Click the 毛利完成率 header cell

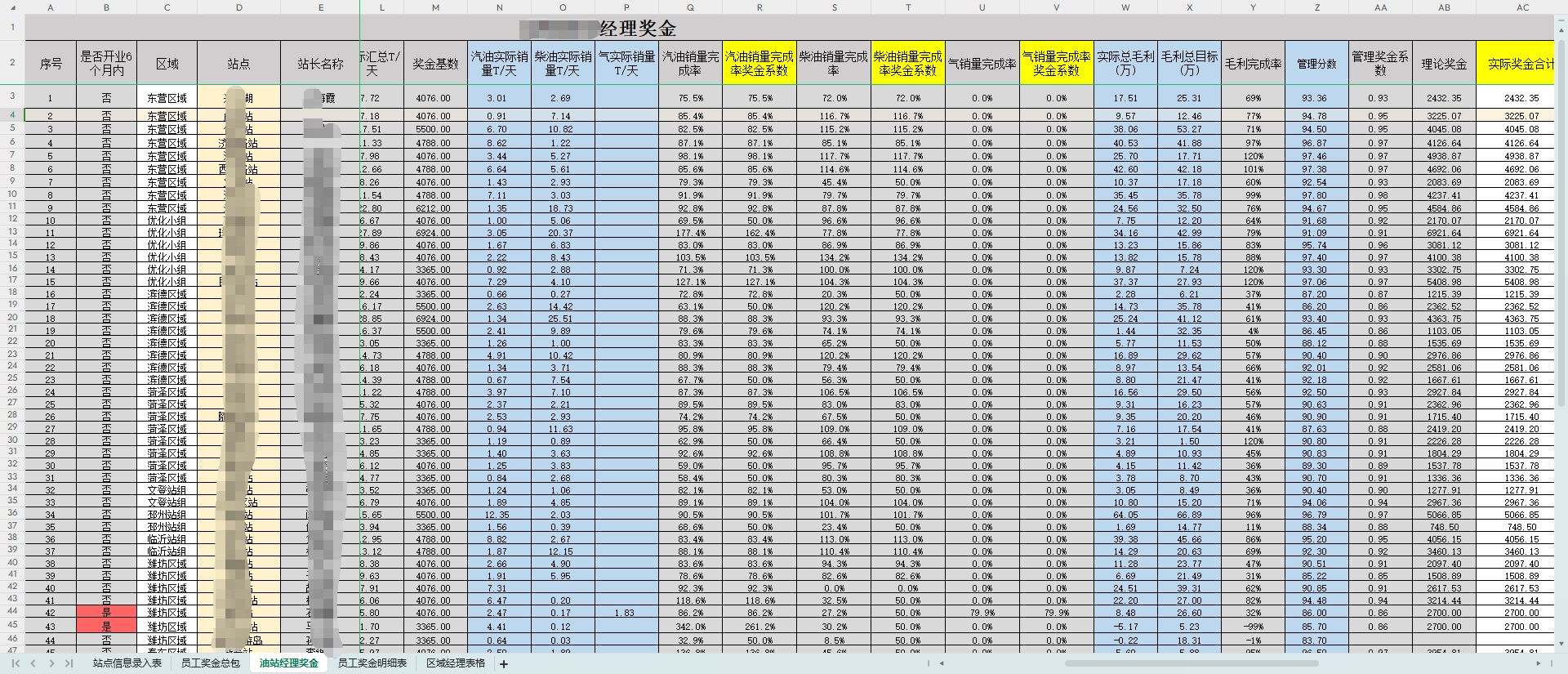tap(1253, 64)
